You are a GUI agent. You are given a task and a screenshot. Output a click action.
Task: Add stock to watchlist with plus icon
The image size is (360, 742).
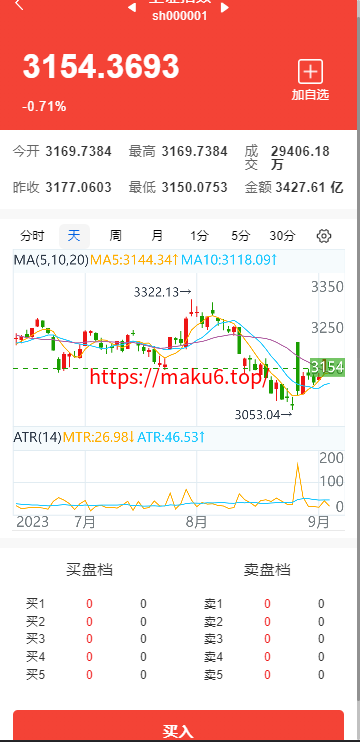point(310,72)
